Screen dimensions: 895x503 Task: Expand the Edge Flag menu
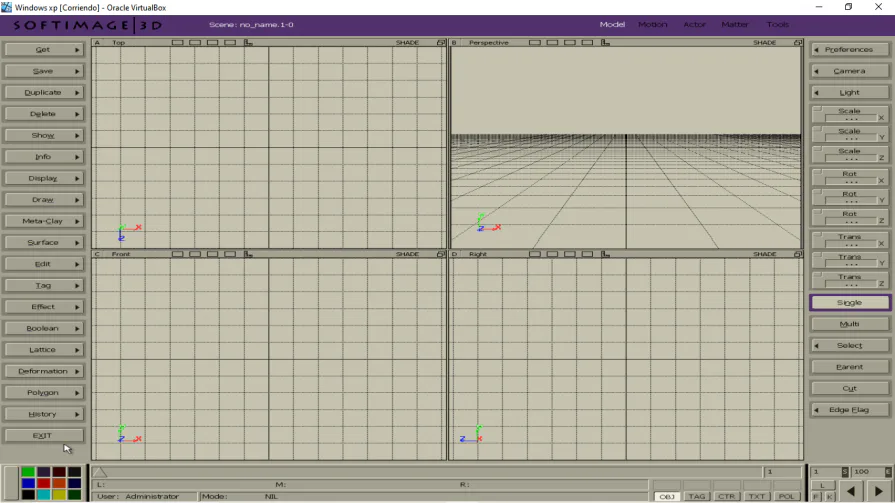(849, 410)
